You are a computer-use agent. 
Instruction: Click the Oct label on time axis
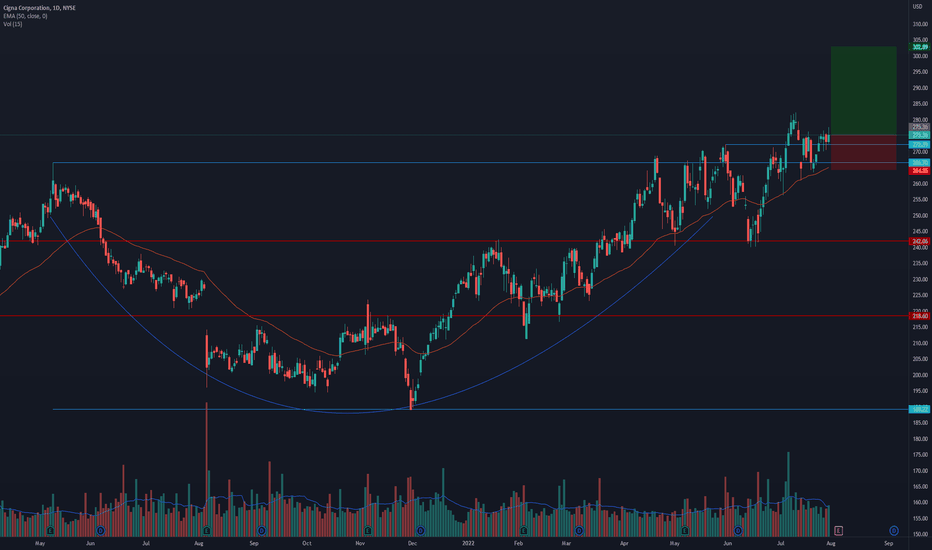click(x=306, y=543)
